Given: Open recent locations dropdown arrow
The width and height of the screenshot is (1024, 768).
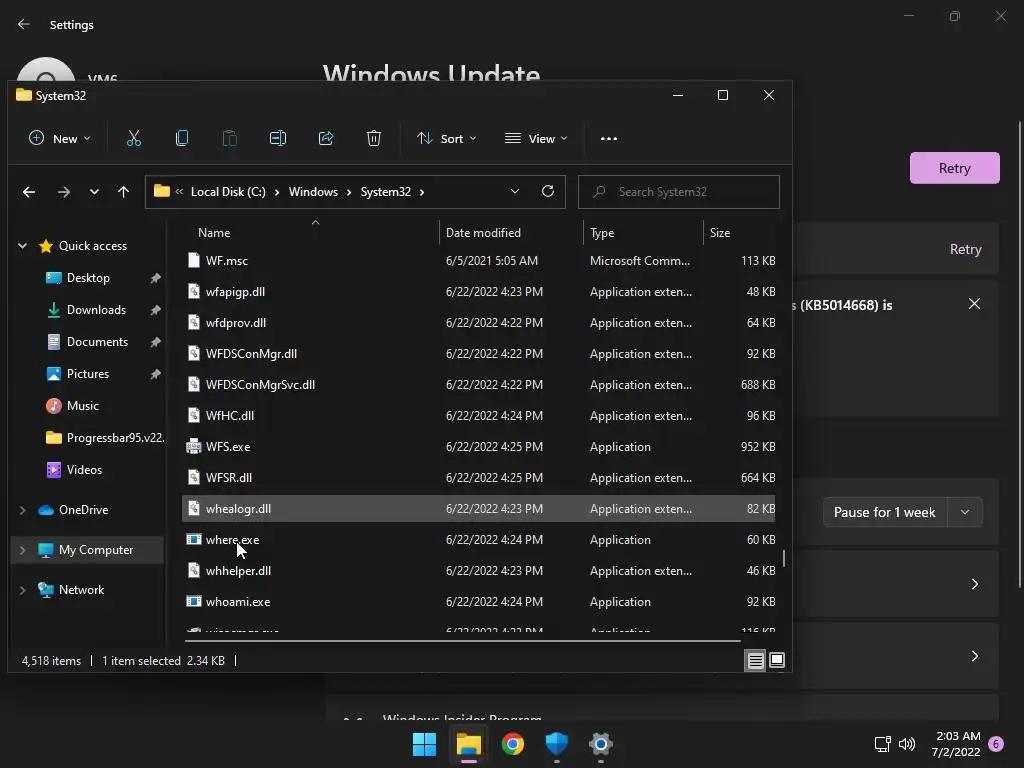Looking at the screenshot, I should coord(95,192).
